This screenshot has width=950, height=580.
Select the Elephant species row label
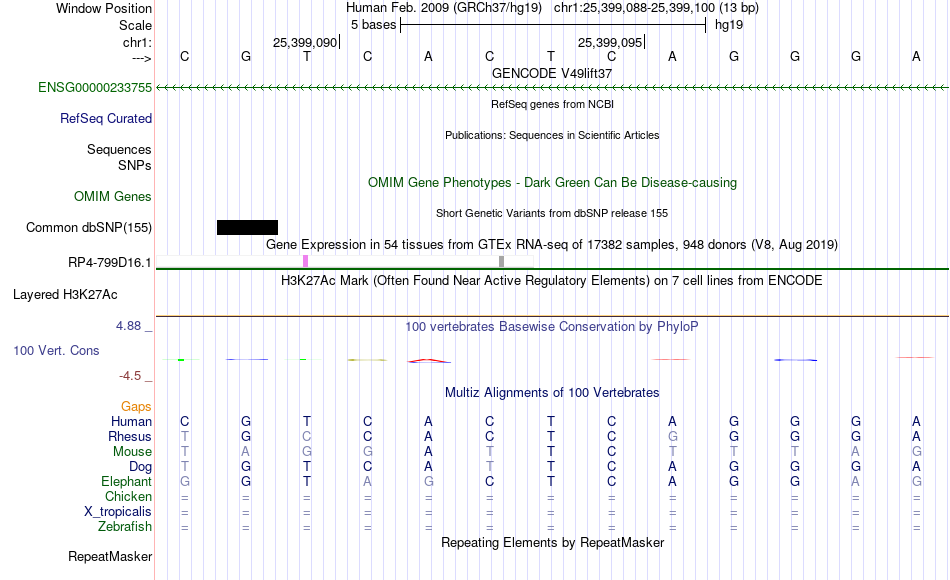(127, 481)
